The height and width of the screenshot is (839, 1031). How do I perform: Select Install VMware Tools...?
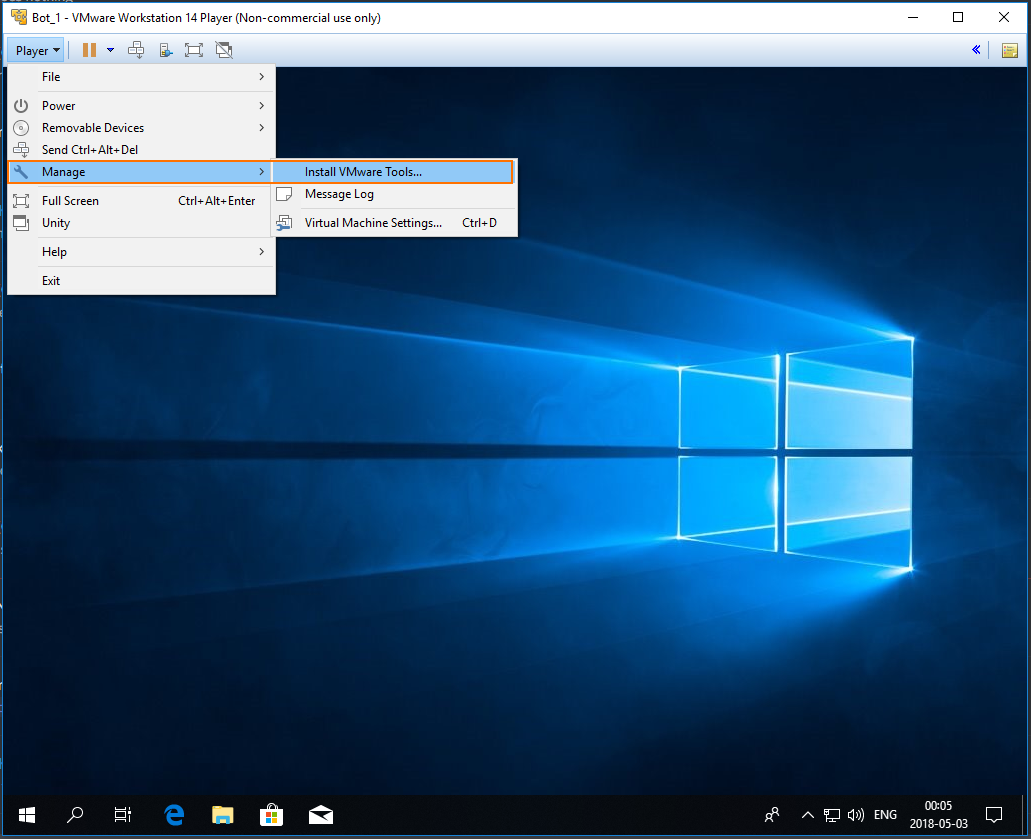393,172
